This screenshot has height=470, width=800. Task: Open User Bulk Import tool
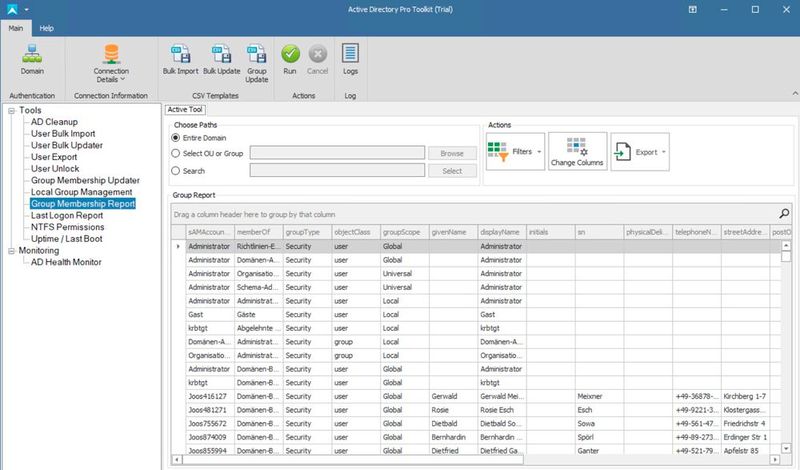63,134
